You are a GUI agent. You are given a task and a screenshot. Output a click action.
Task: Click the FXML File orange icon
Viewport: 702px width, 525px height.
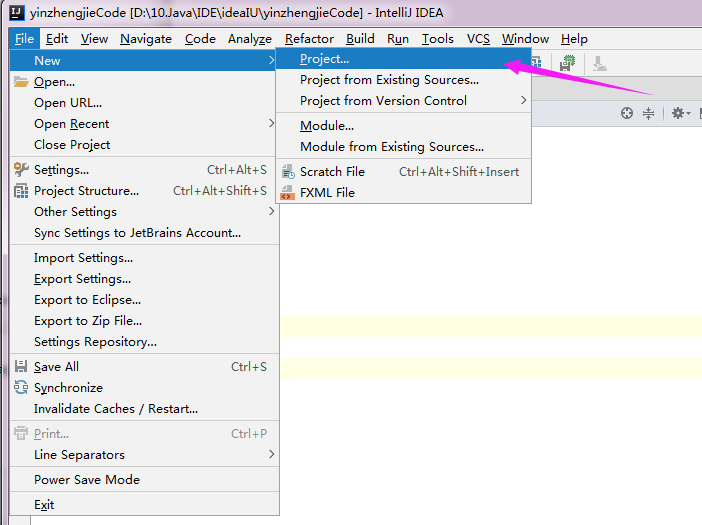[x=287, y=193]
